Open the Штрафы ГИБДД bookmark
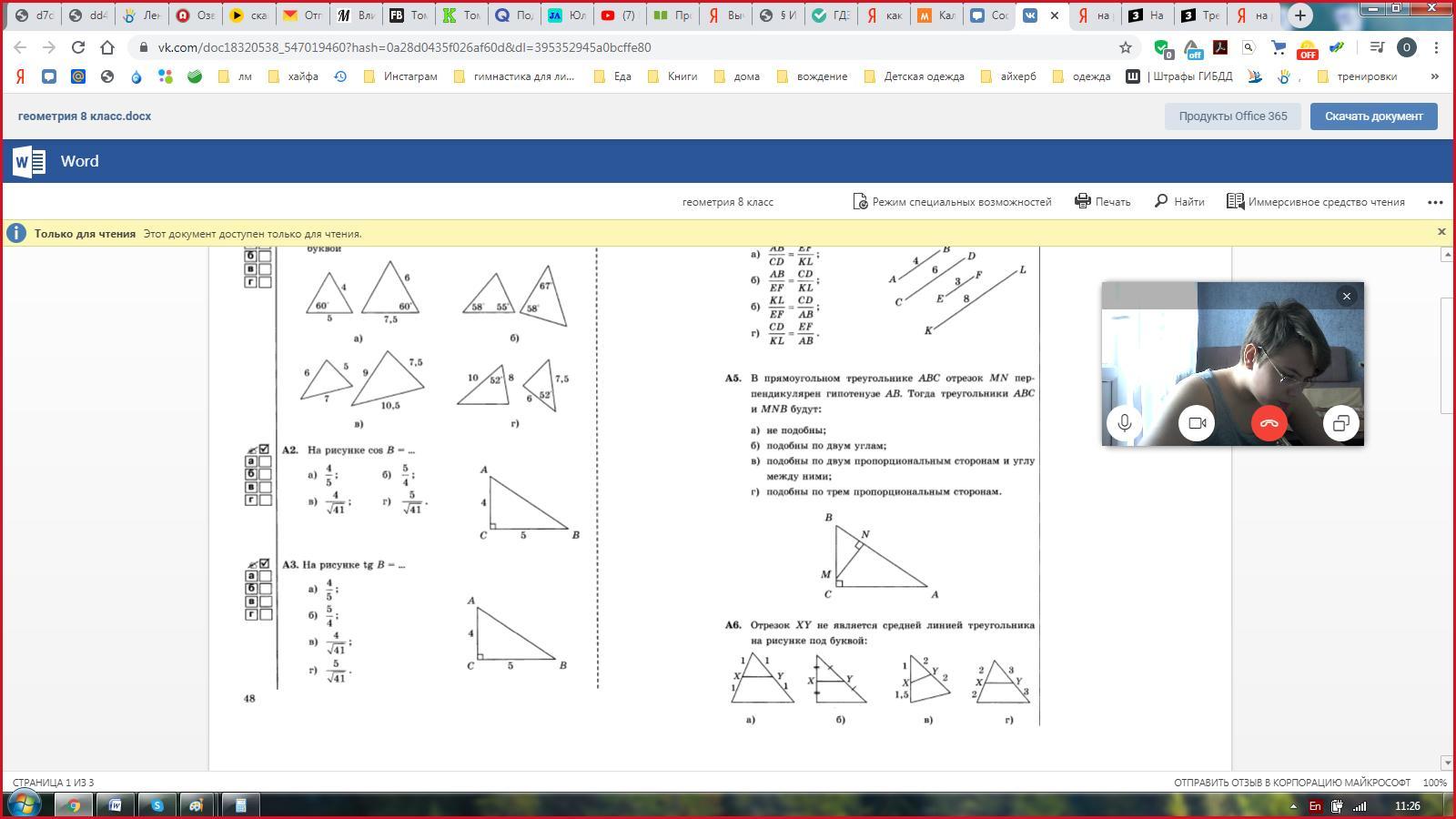 click(x=1179, y=76)
